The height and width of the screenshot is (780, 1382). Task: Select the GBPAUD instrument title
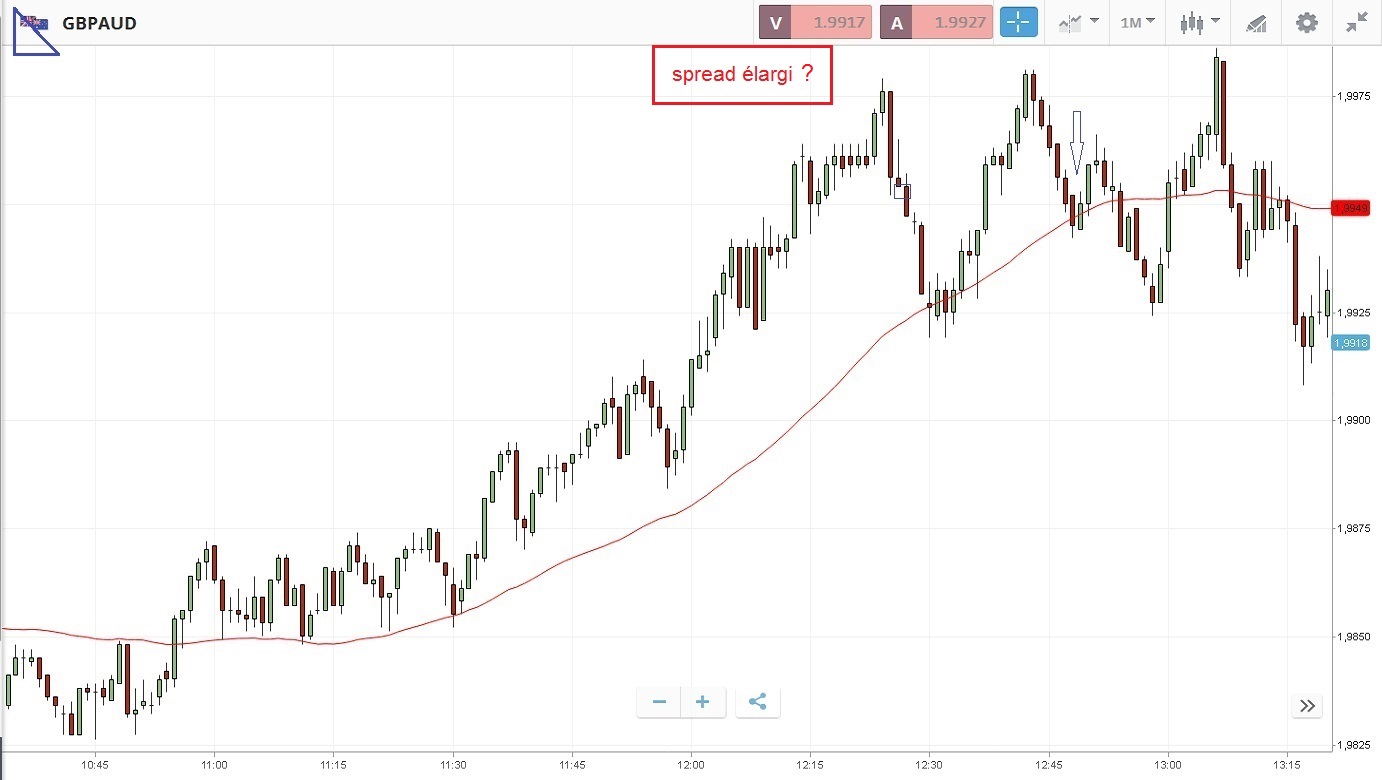99,22
